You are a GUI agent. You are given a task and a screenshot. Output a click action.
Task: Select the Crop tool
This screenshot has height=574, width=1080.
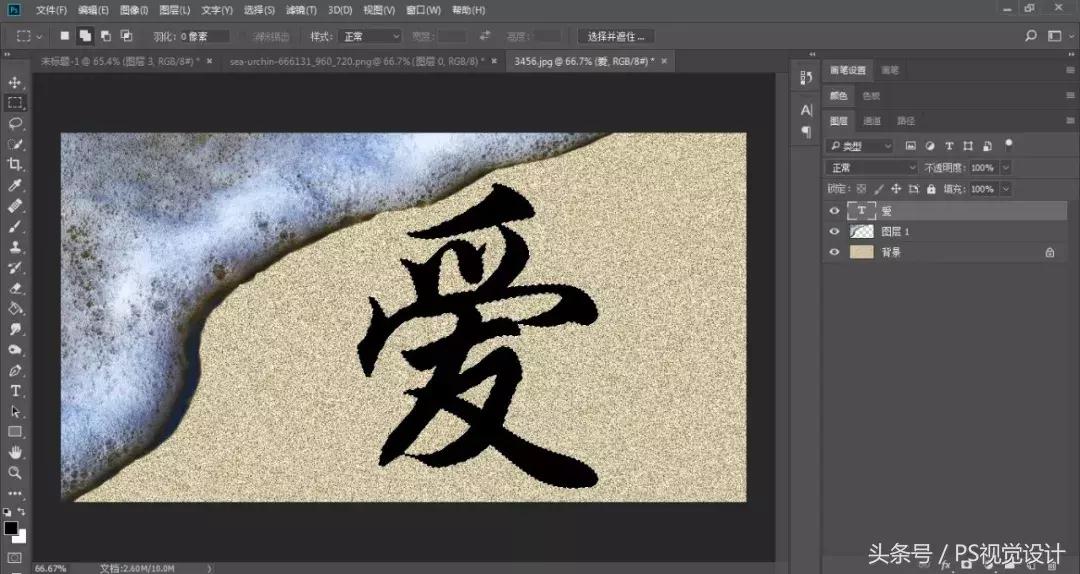[x=15, y=164]
